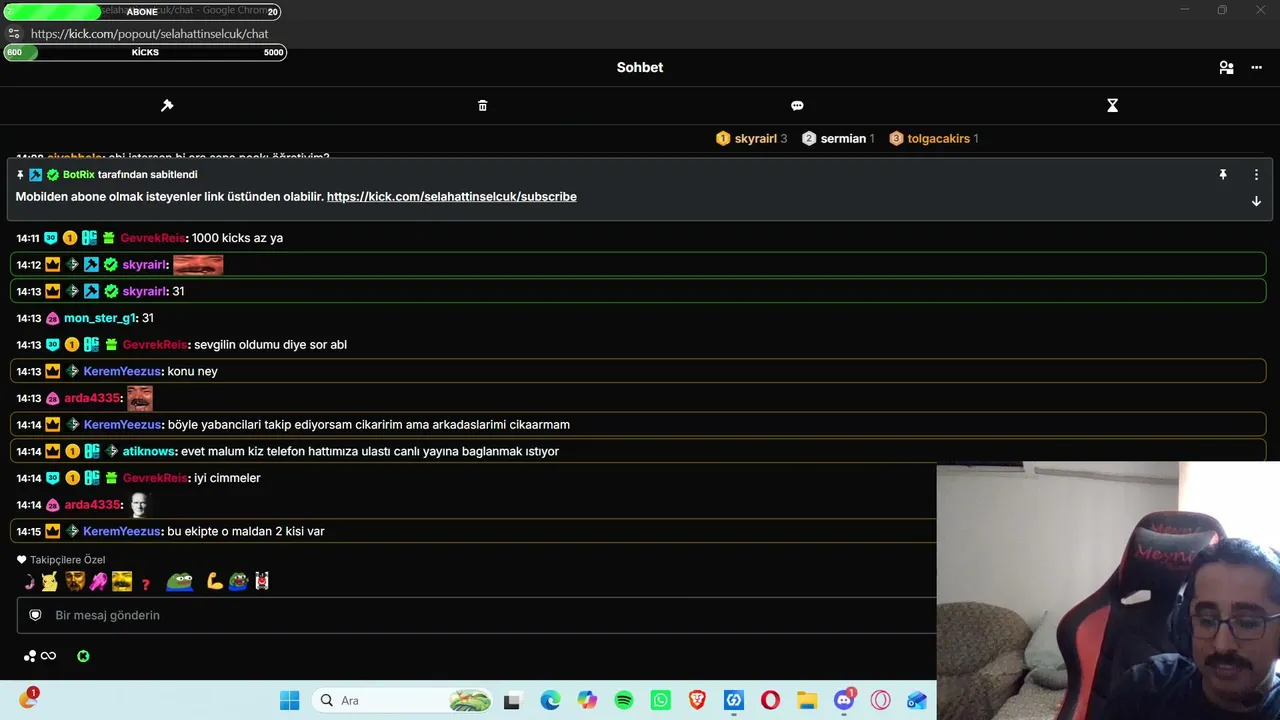
Task: Click the 'Takipçilere Özel' emote label
Action: [x=67, y=560]
